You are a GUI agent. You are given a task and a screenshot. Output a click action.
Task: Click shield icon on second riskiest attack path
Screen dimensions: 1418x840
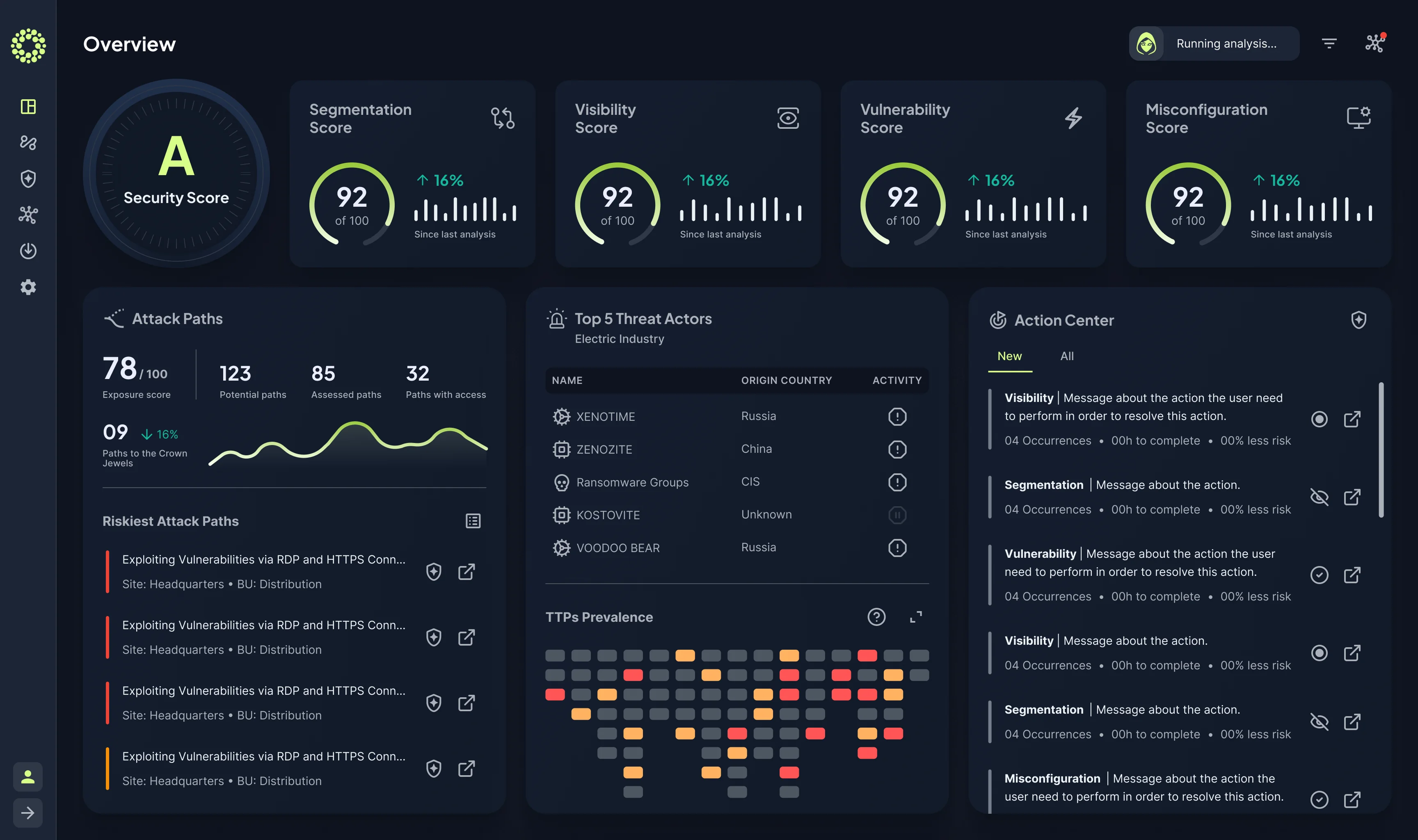click(434, 637)
